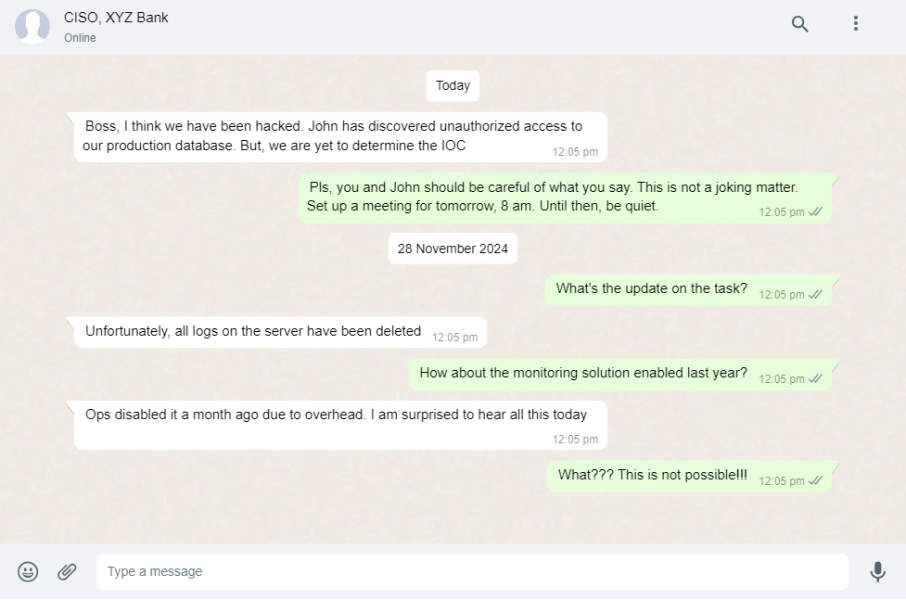Click the "Boss, I think we have been hacked" message
Screen dimensions: 906x600
pos(333,136)
